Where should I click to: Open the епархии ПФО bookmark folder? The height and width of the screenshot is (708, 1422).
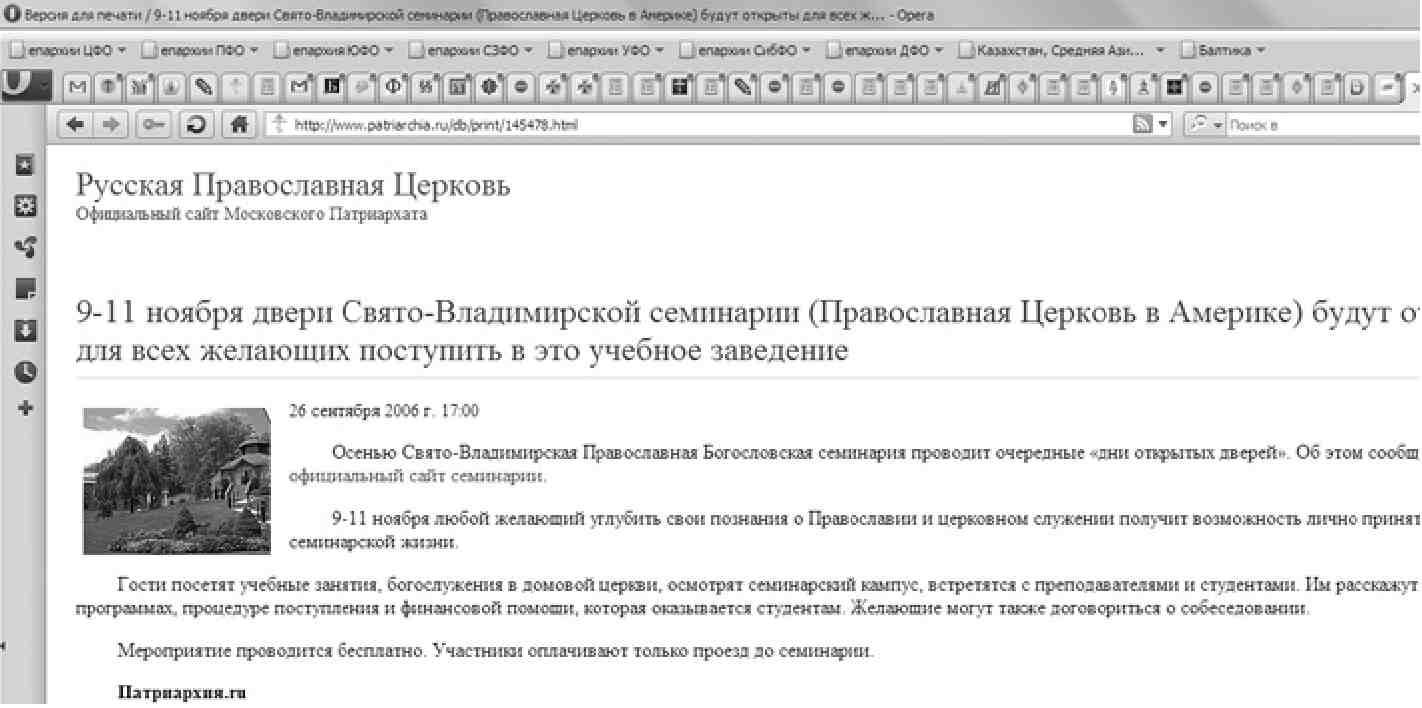pos(200,49)
